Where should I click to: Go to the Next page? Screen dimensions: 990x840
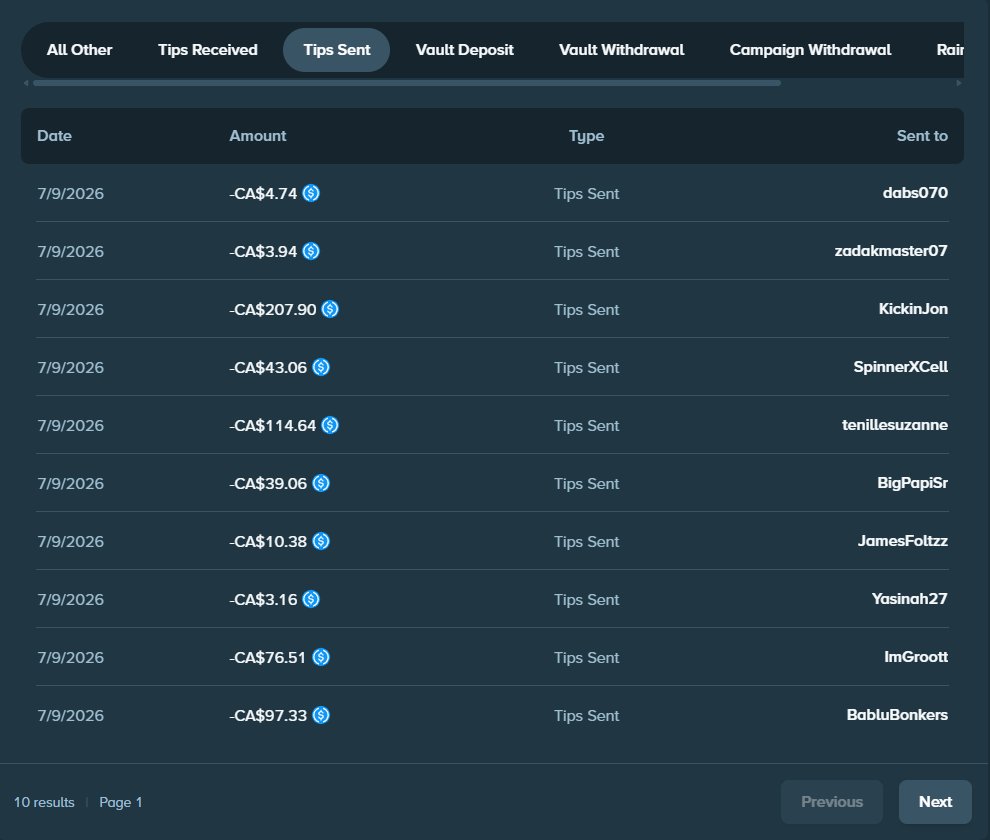click(x=935, y=801)
